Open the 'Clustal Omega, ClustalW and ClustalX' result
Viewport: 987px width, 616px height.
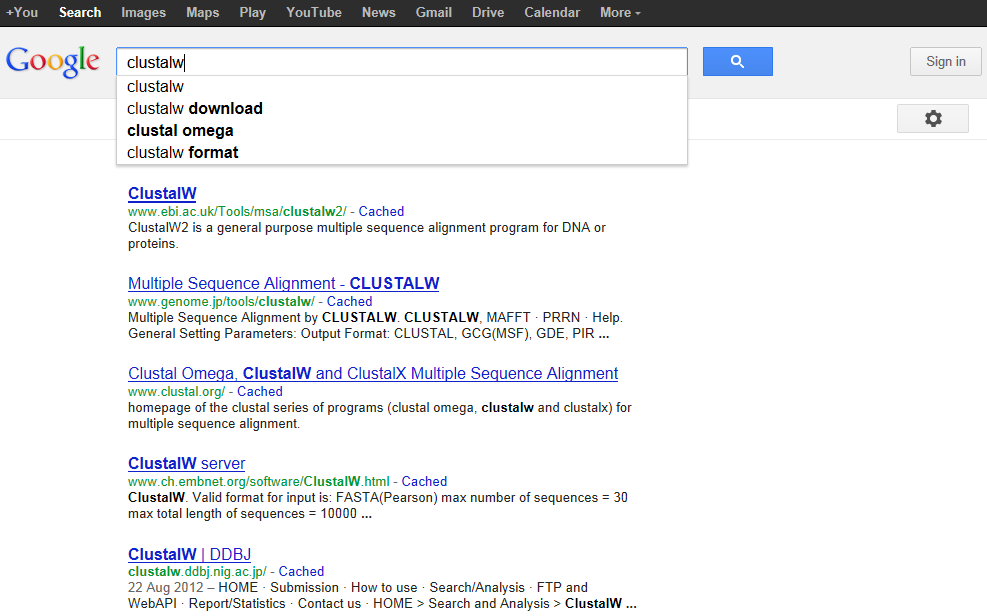[x=373, y=374]
